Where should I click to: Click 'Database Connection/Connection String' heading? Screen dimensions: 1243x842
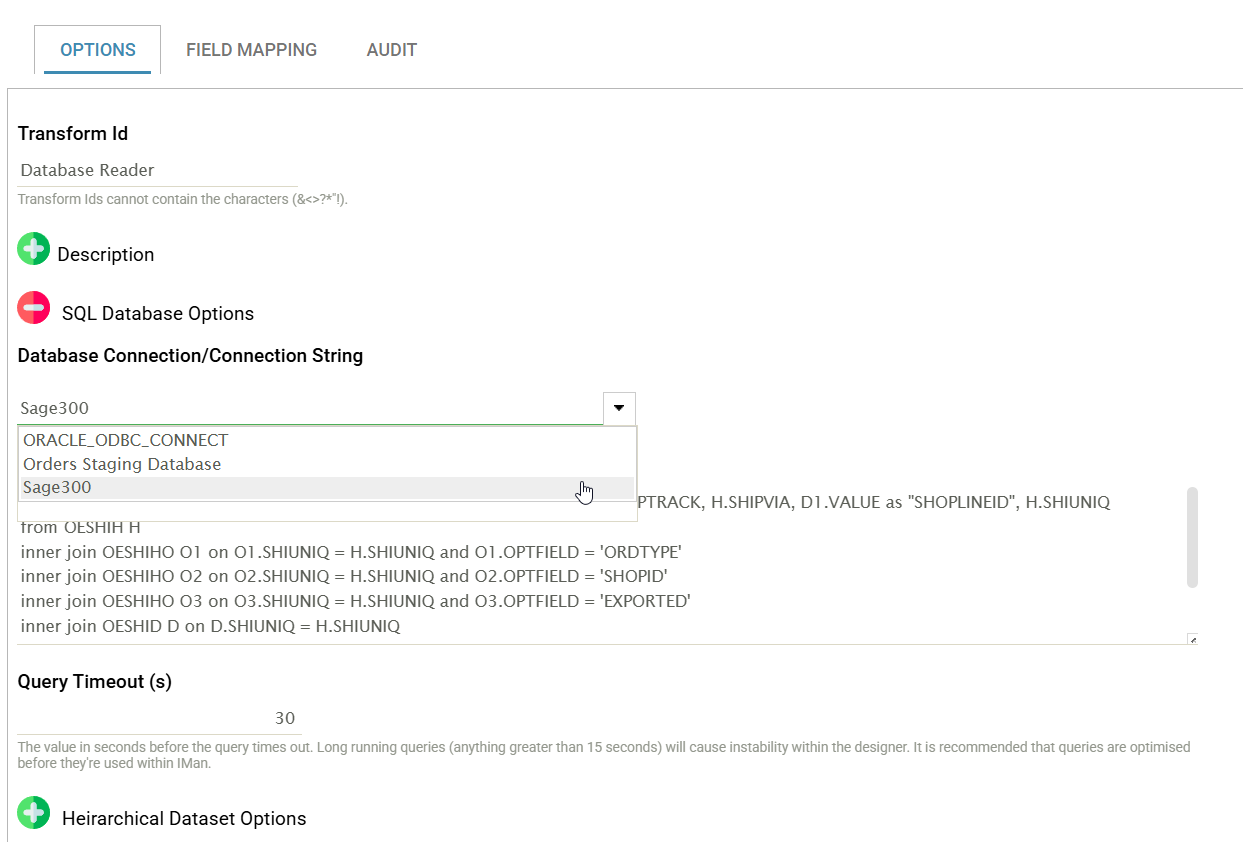tap(190, 355)
